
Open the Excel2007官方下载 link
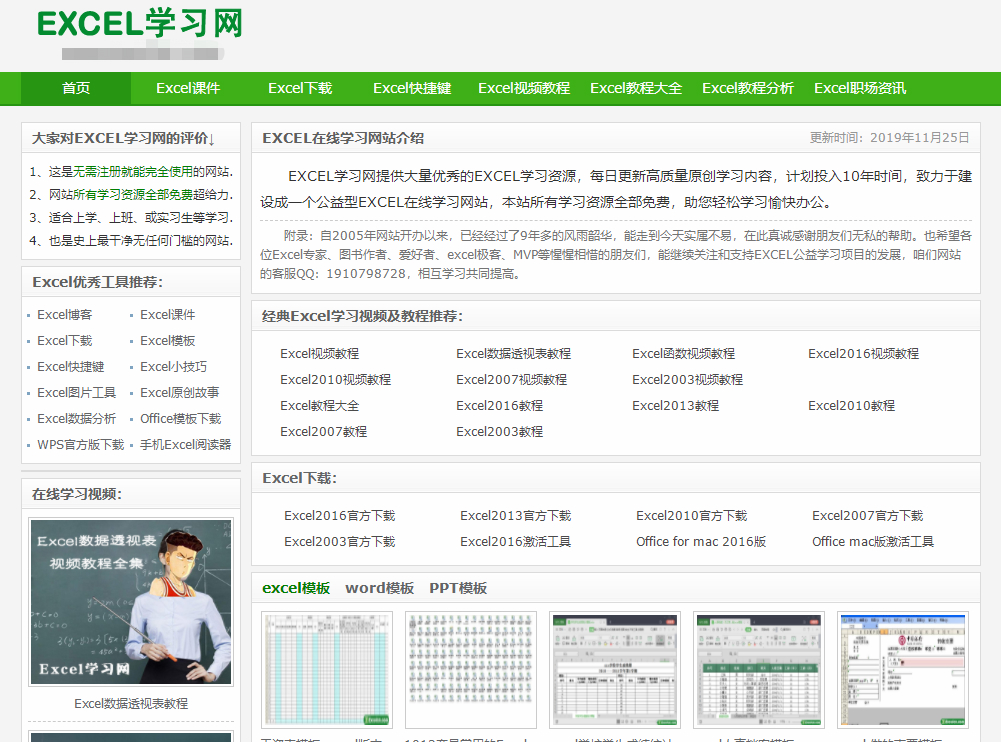[868, 516]
